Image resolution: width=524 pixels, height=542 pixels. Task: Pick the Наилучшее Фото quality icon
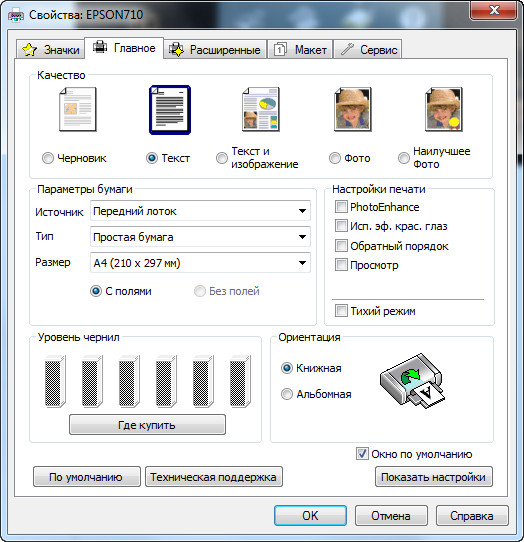click(444, 109)
